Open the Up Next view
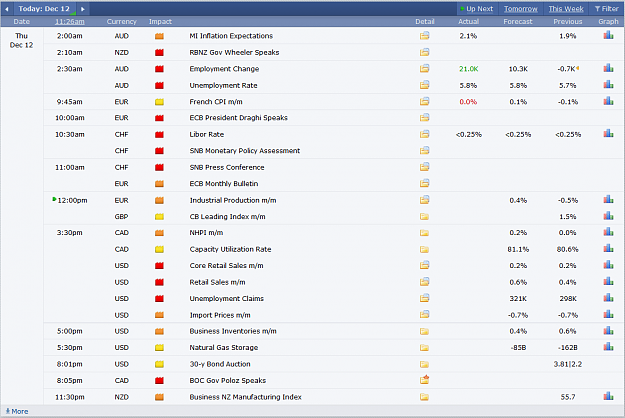Viewport: 625px width, 418px height. (477, 9)
